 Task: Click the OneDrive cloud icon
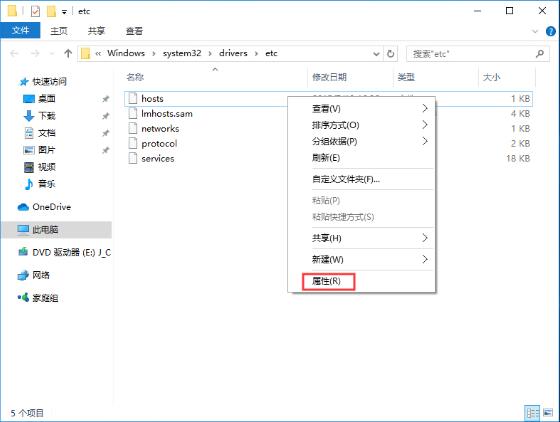pyautogui.click(x=23, y=207)
